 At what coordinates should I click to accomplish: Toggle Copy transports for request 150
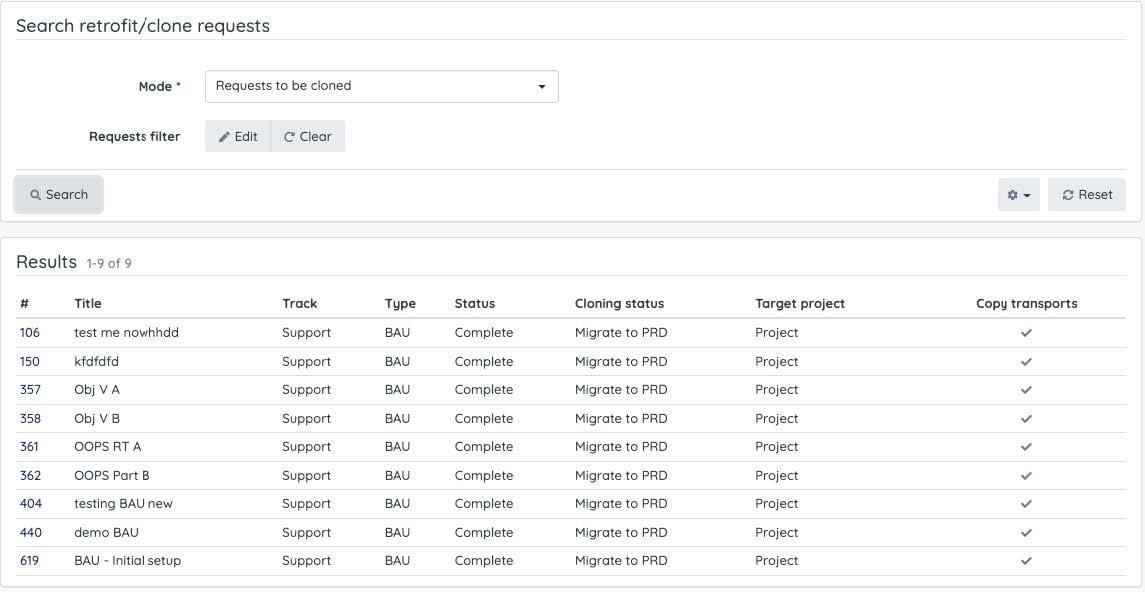click(1026, 361)
